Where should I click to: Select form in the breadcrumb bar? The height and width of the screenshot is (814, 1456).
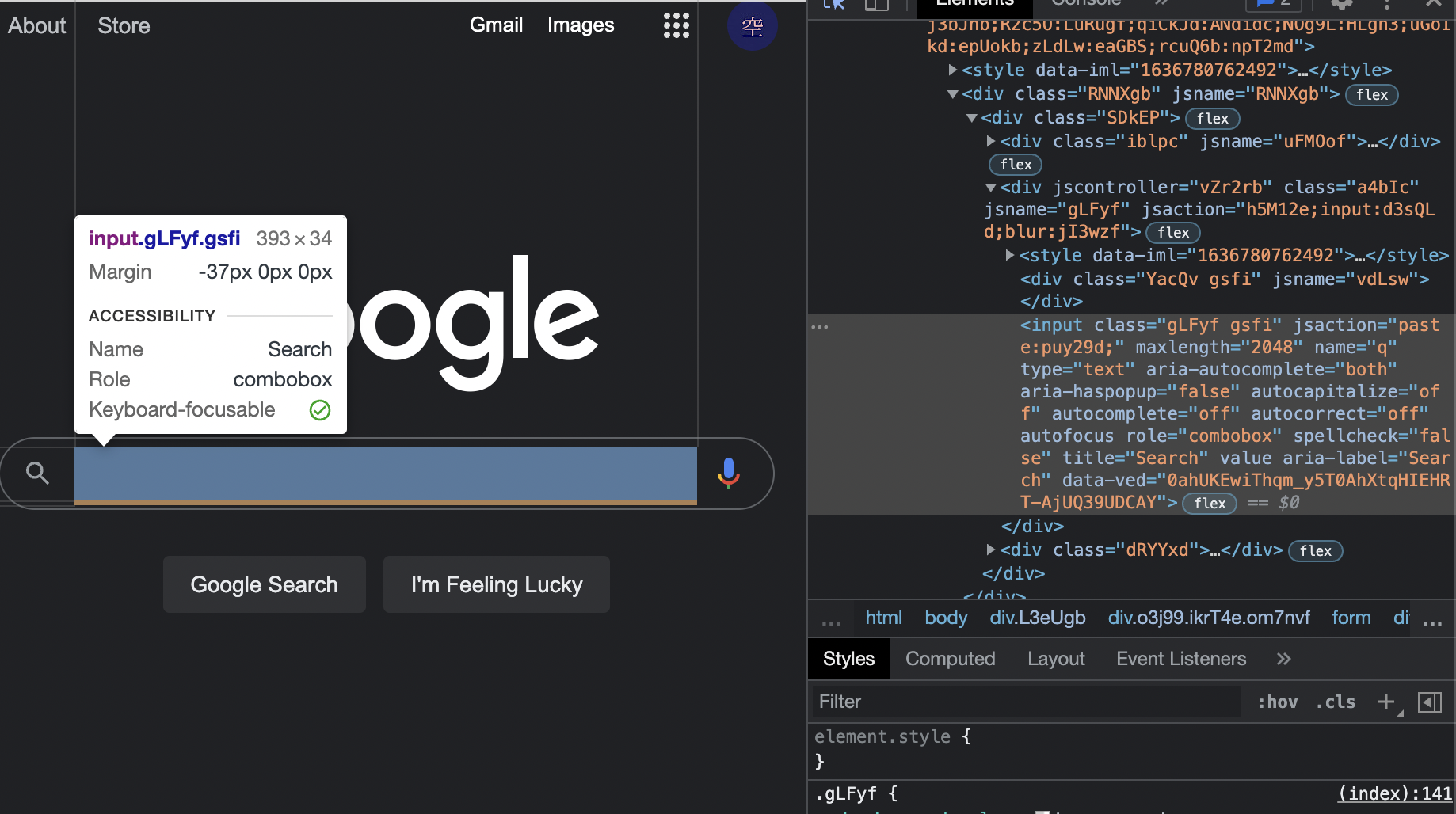[1351, 618]
